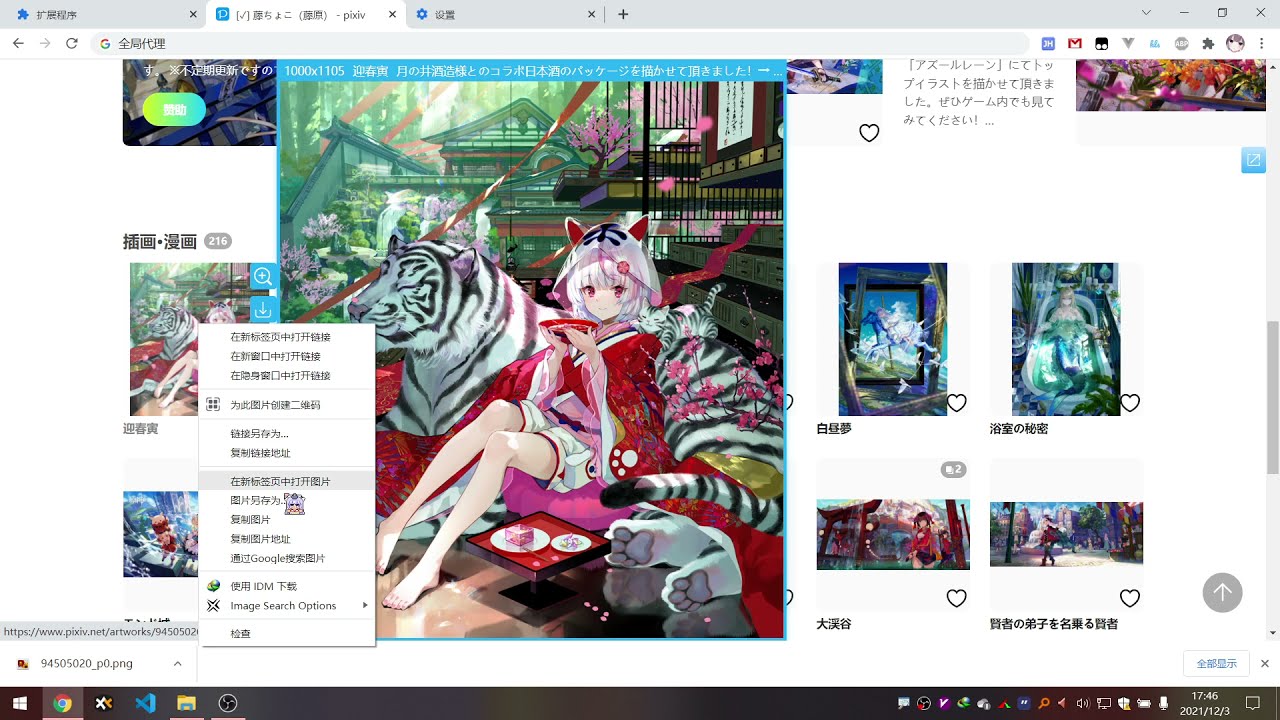Open Visual Studio Code from taskbar

[x=145, y=703]
